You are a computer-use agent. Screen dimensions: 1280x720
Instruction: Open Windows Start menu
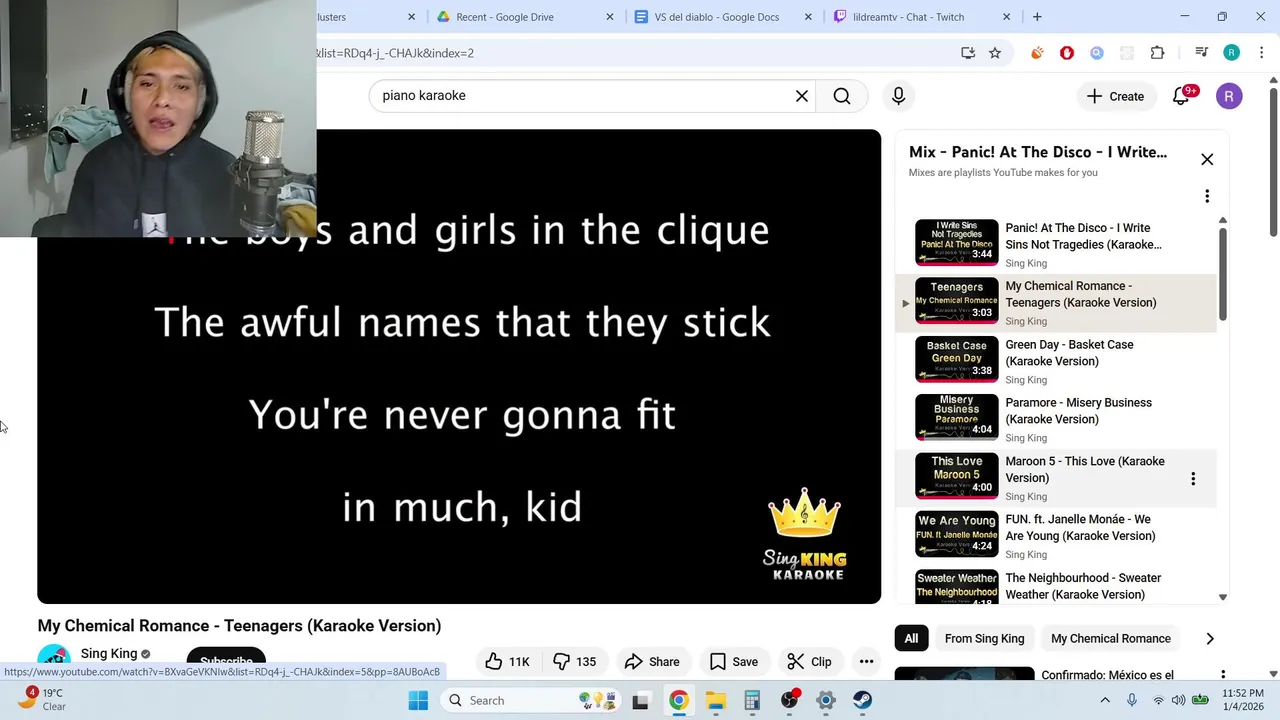[418, 700]
